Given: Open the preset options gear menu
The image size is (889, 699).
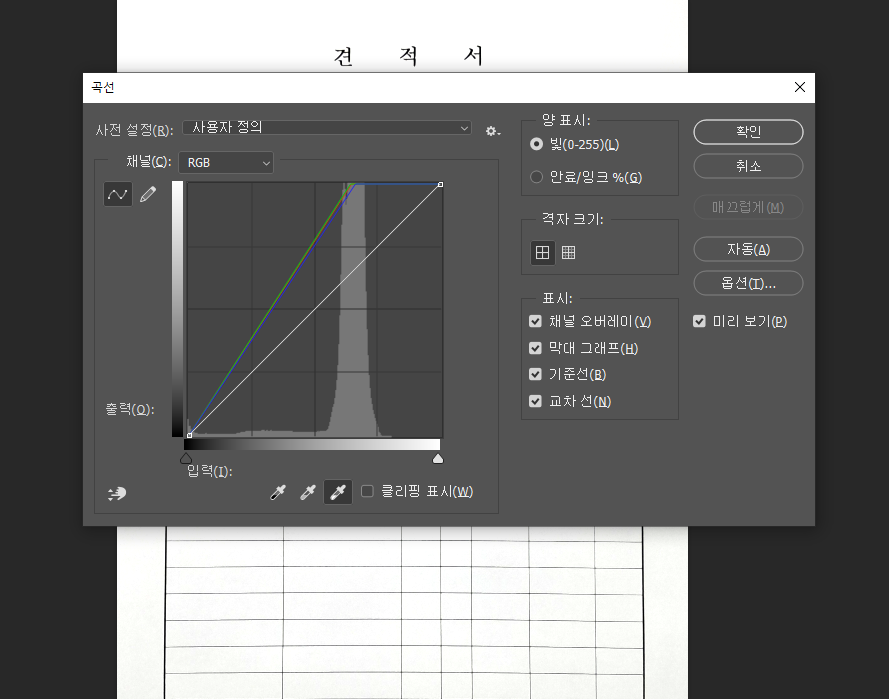Looking at the screenshot, I should coord(493,131).
